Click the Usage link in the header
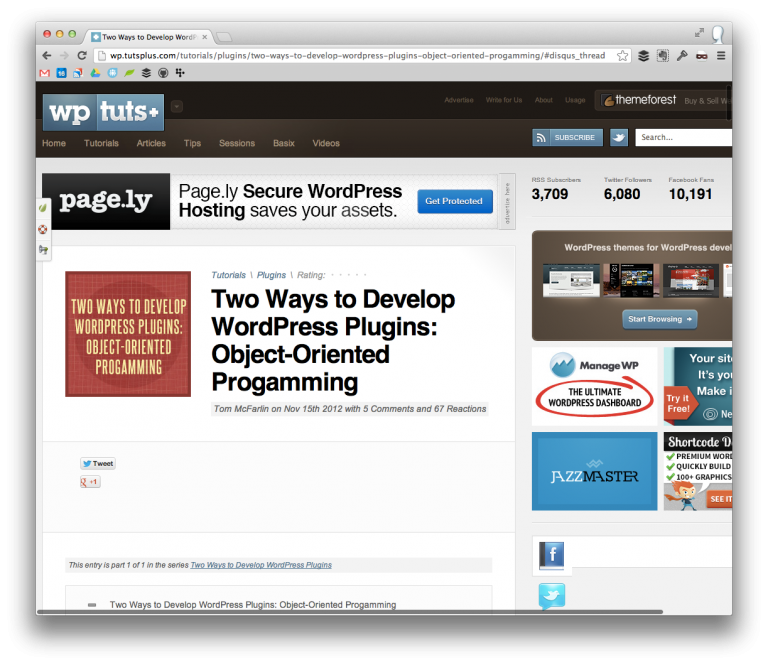This screenshot has width=768, height=665. tap(575, 100)
